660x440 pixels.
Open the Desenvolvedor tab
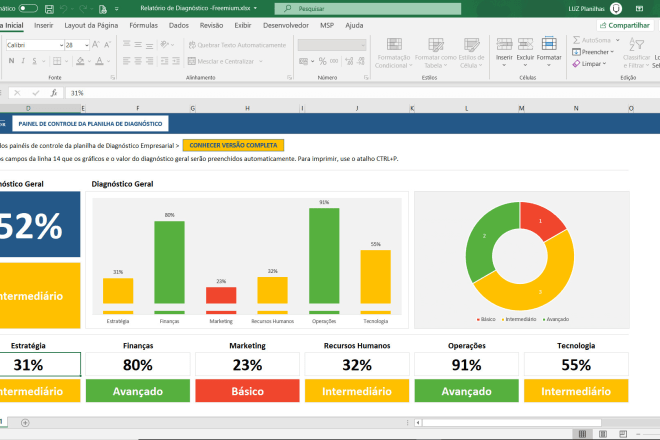[x=286, y=25]
